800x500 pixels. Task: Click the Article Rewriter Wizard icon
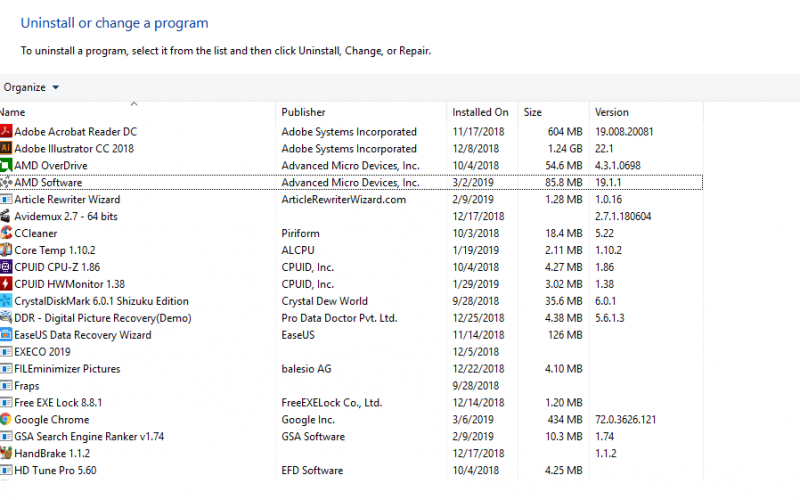click(x=6, y=199)
